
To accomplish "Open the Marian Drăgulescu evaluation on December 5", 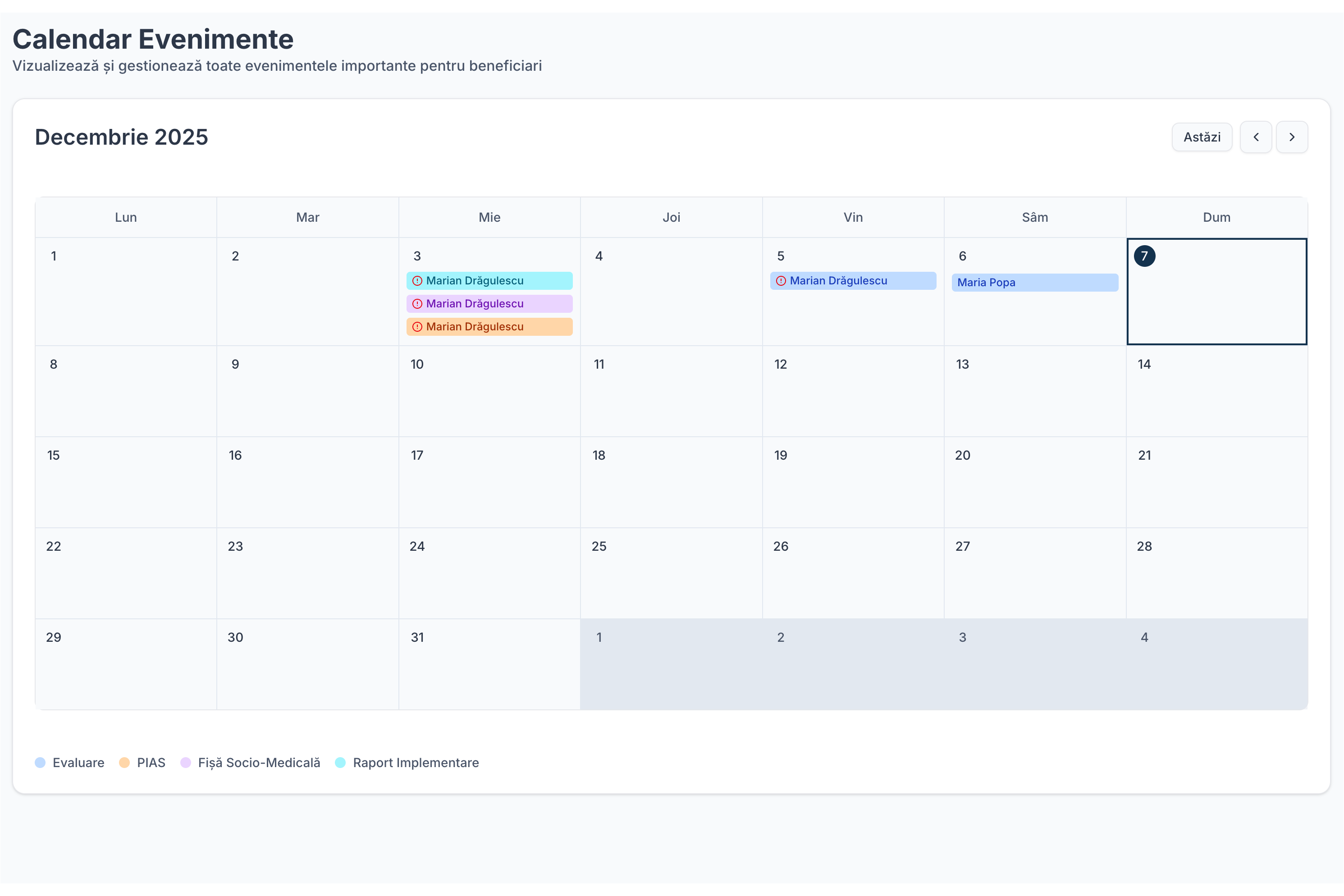I will point(853,281).
